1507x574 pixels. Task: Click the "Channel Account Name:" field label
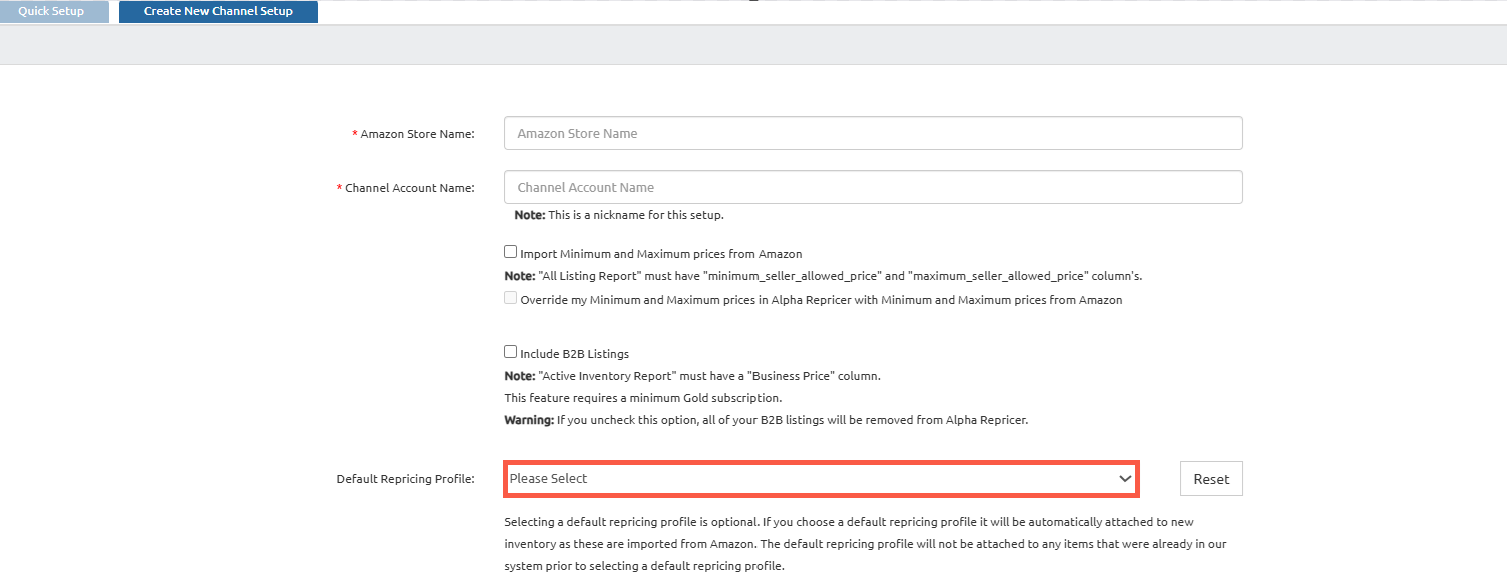click(409, 188)
